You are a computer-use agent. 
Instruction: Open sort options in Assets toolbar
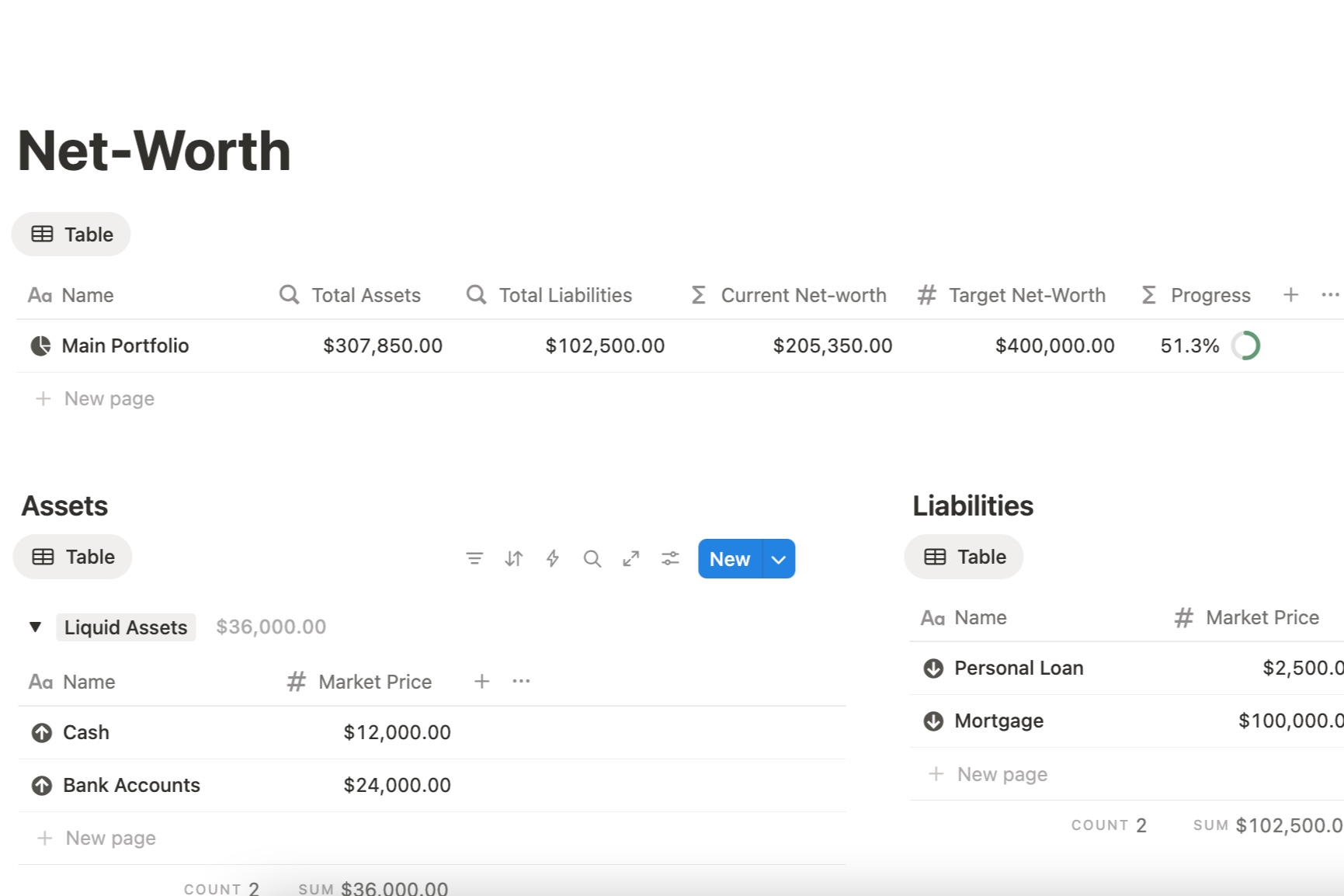[513, 558]
